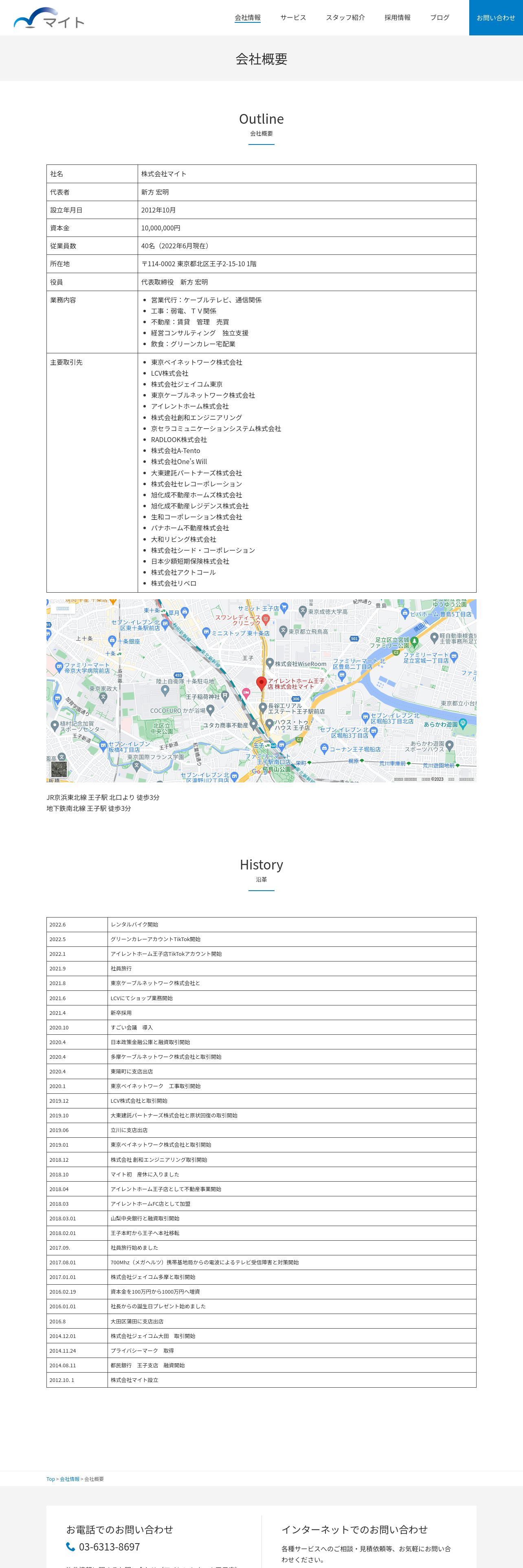This screenshot has height=1568, width=523.
Task: Select the 株式会社WiseRoom marker on map
Action: [x=270, y=663]
